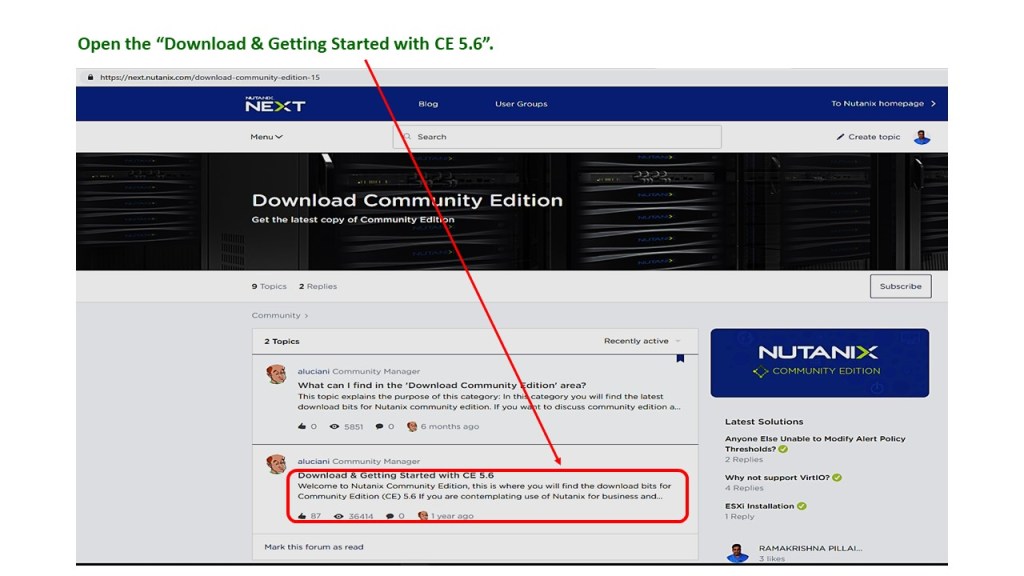Click the comment bubble icon on first topic
This screenshot has height=576, width=1024.
(x=379, y=427)
